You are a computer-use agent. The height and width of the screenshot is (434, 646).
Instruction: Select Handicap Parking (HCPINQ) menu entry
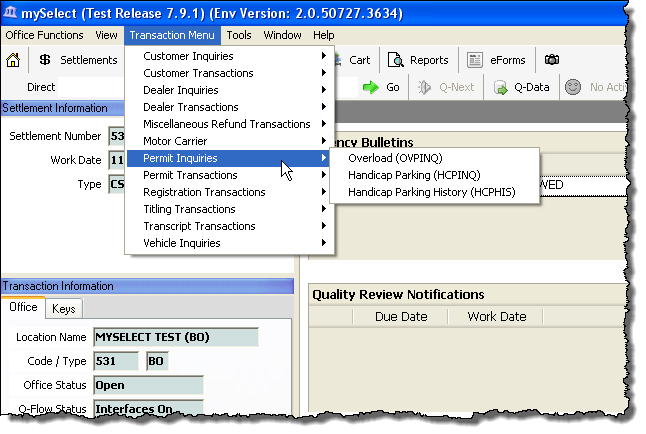(x=414, y=175)
